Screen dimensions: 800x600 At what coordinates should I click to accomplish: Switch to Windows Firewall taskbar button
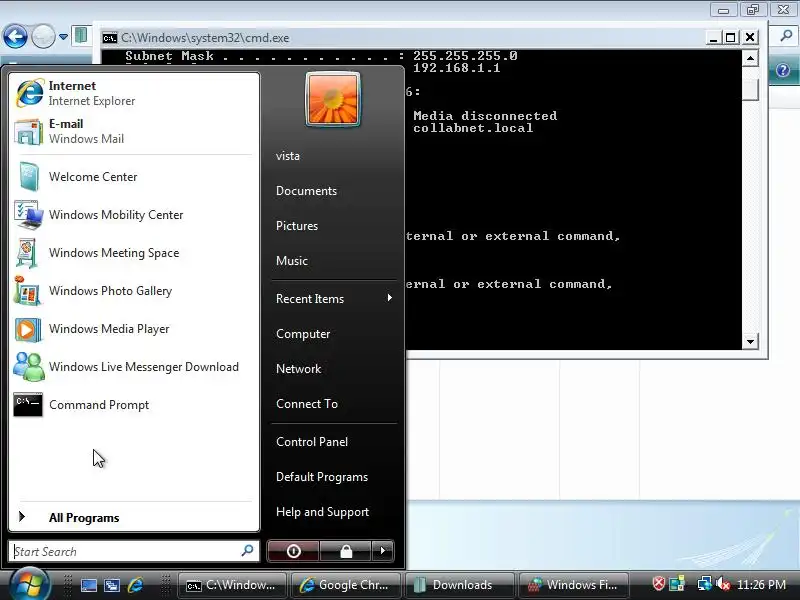572,585
